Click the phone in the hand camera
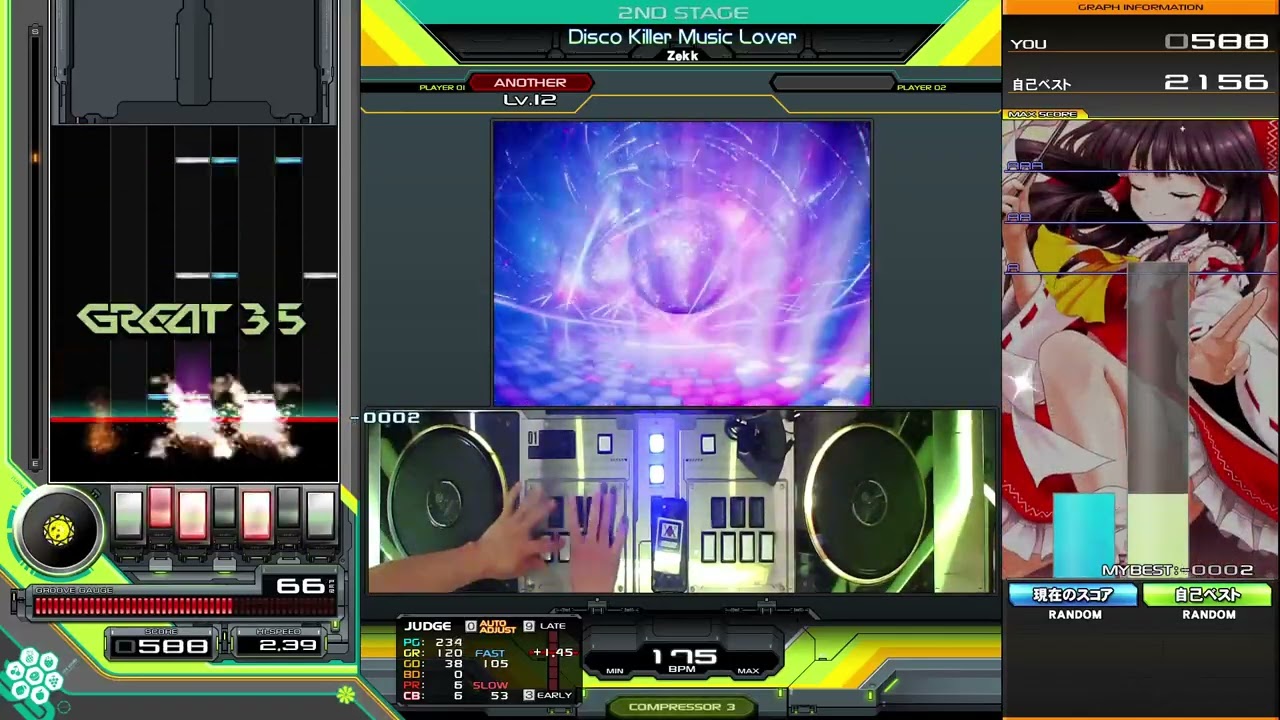Viewport: 1280px width, 720px height. 668,542
